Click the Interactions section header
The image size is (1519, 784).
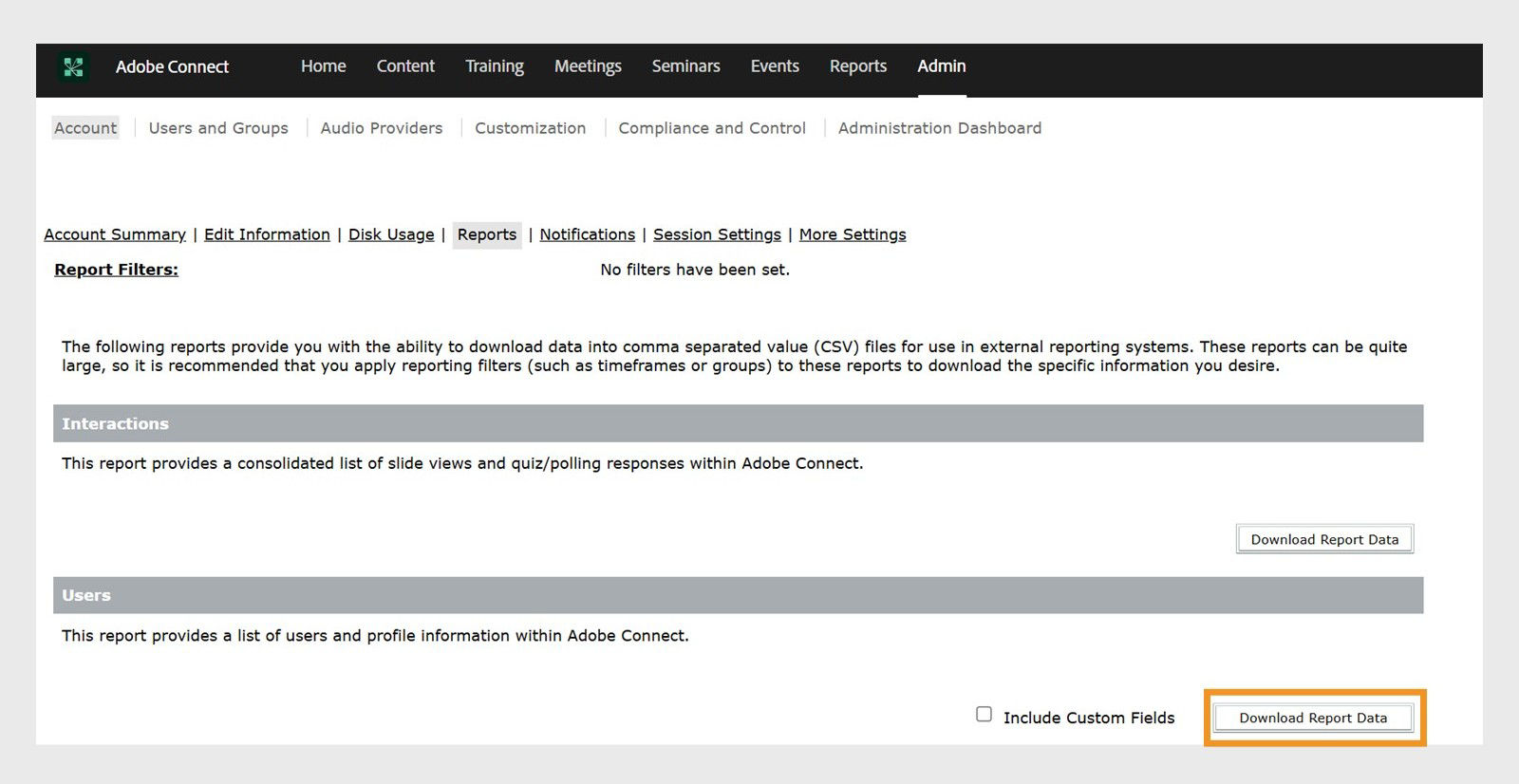point(738,423)
